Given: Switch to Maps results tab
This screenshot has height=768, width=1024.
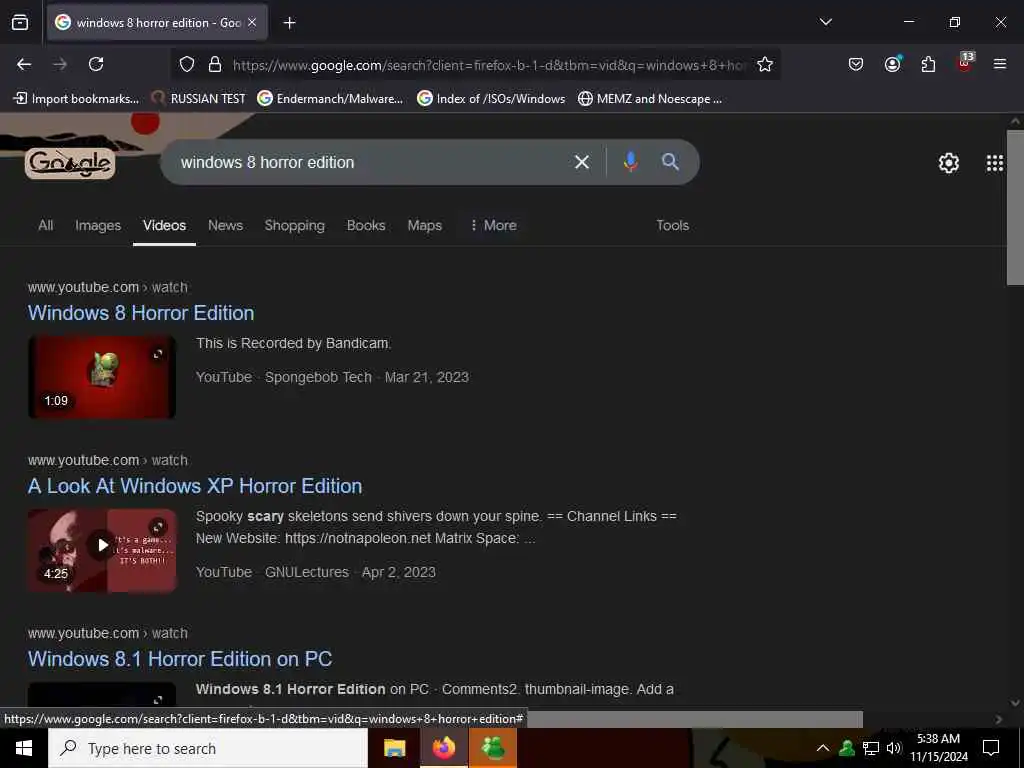Looking at the screenshot, I should click(x=424, y=225).
